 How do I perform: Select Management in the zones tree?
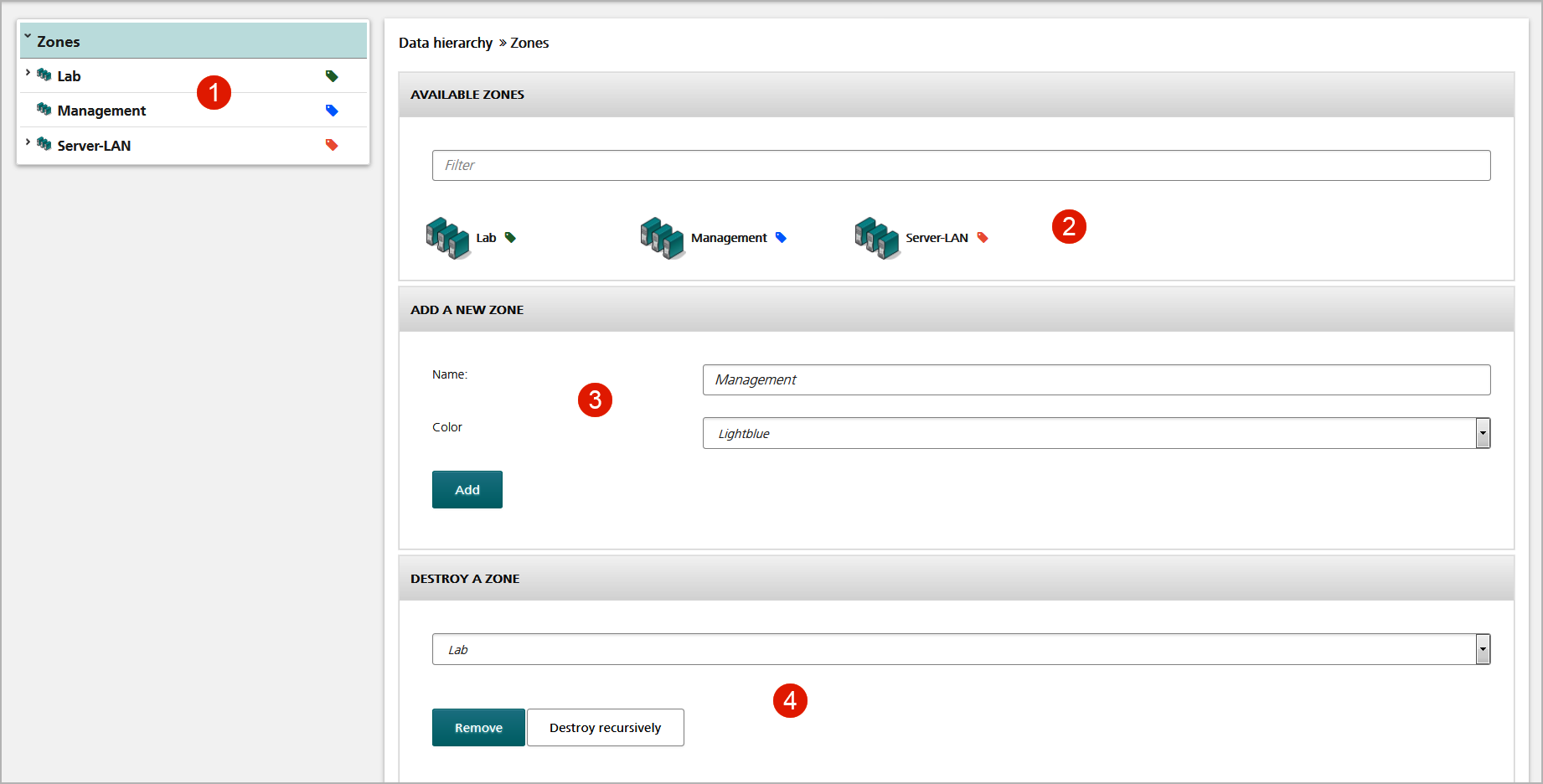click(x=101, y=111)
